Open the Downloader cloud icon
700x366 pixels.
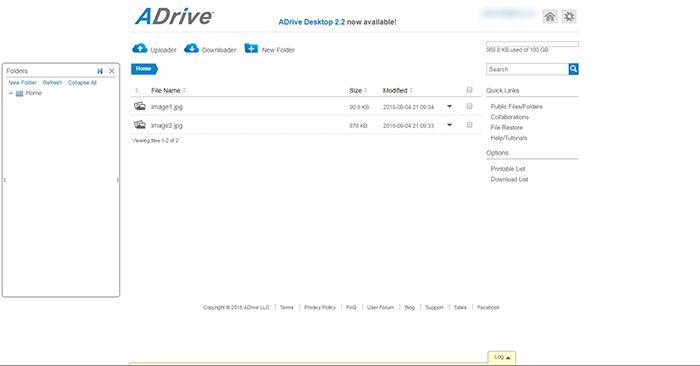(192, 48)
